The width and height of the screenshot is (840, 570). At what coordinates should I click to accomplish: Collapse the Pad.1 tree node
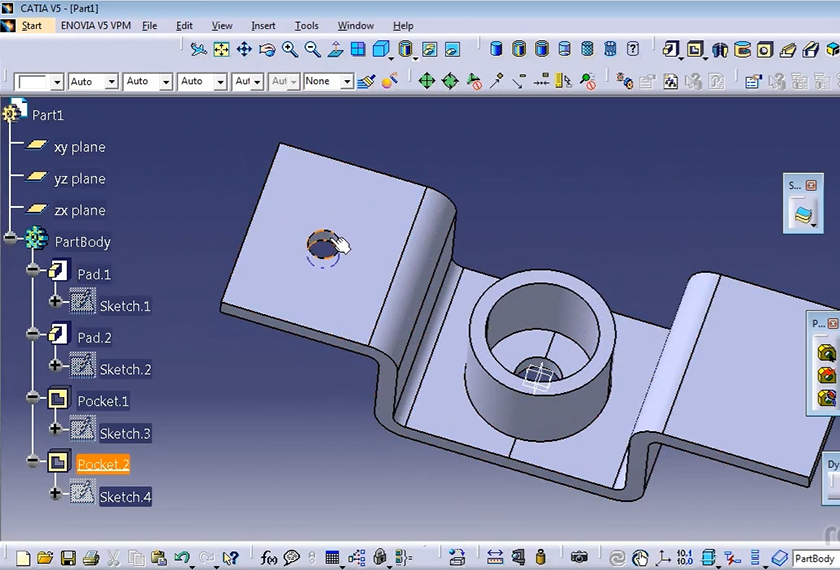(x=33, y=270)
